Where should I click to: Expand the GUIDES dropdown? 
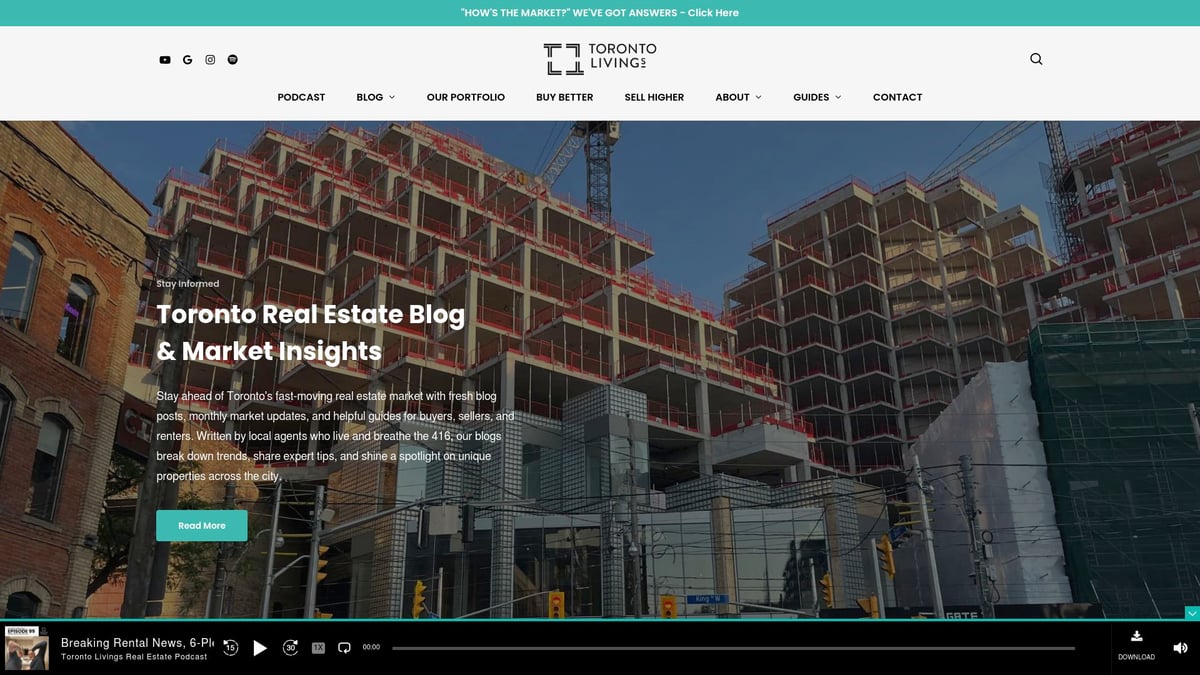tap(817, 97)
